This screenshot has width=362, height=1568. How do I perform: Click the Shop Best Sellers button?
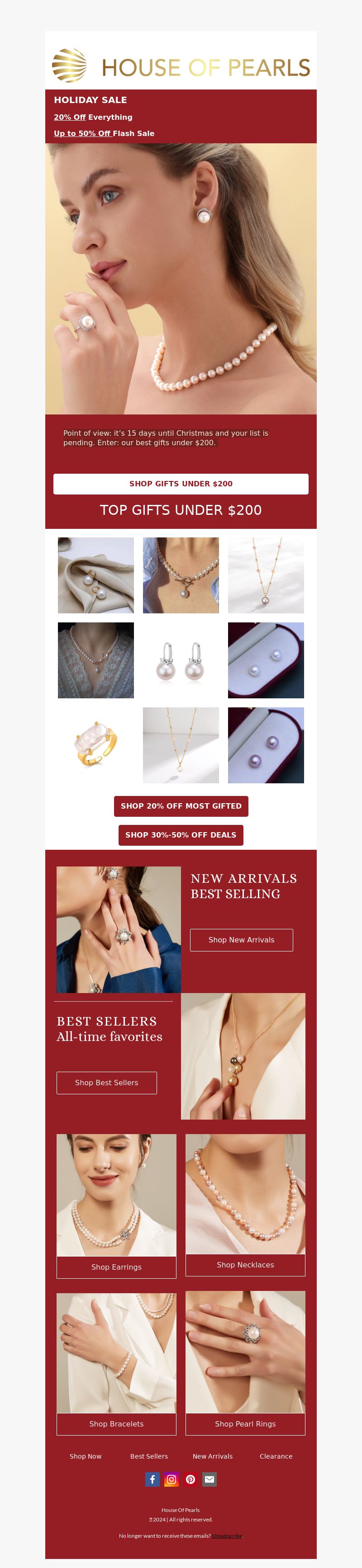pyautogui.click(x=107, y=1083)
